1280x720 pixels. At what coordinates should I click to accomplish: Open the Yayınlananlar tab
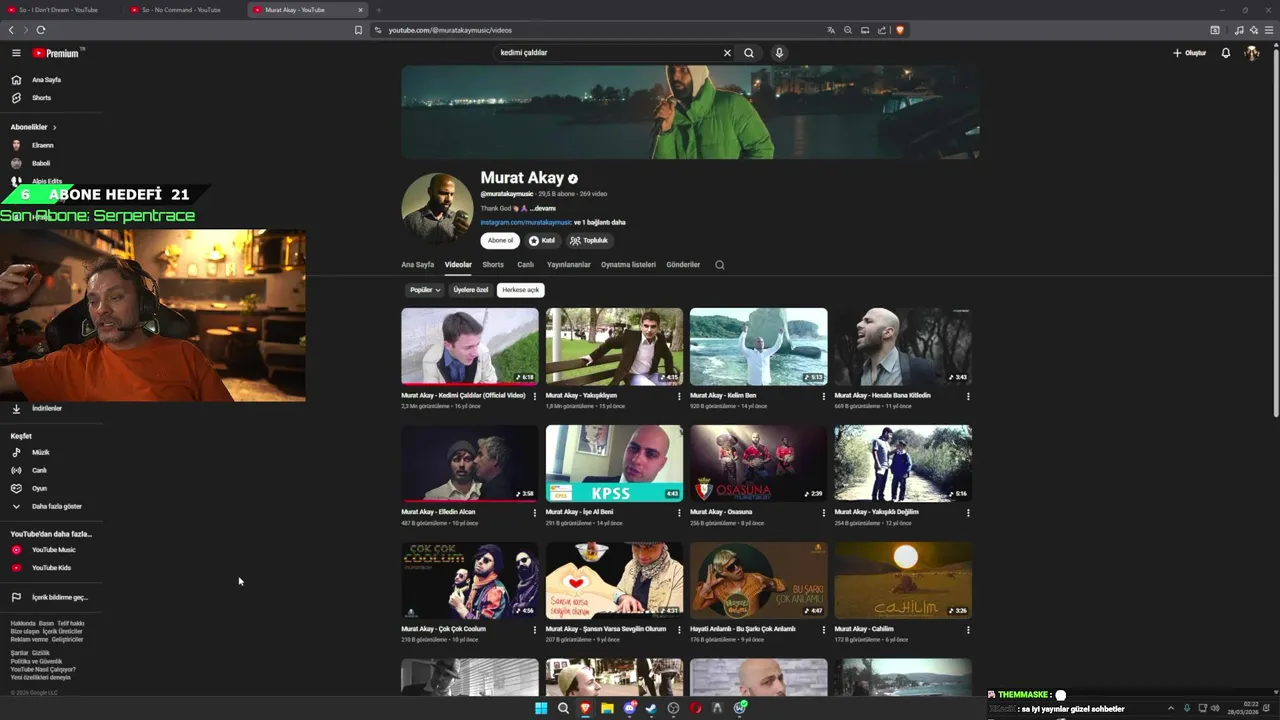568,265
